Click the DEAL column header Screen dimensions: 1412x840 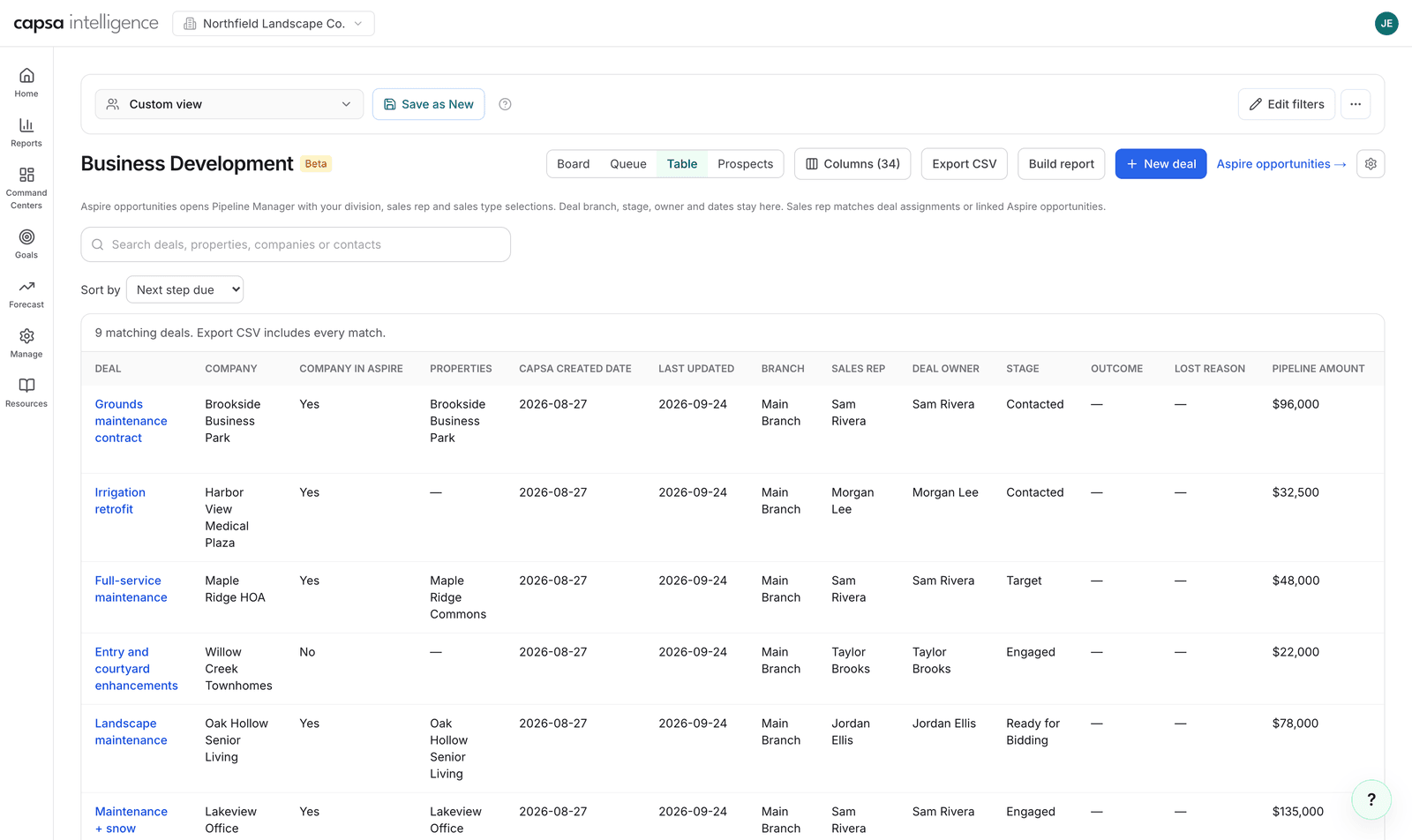coord(108,369)
